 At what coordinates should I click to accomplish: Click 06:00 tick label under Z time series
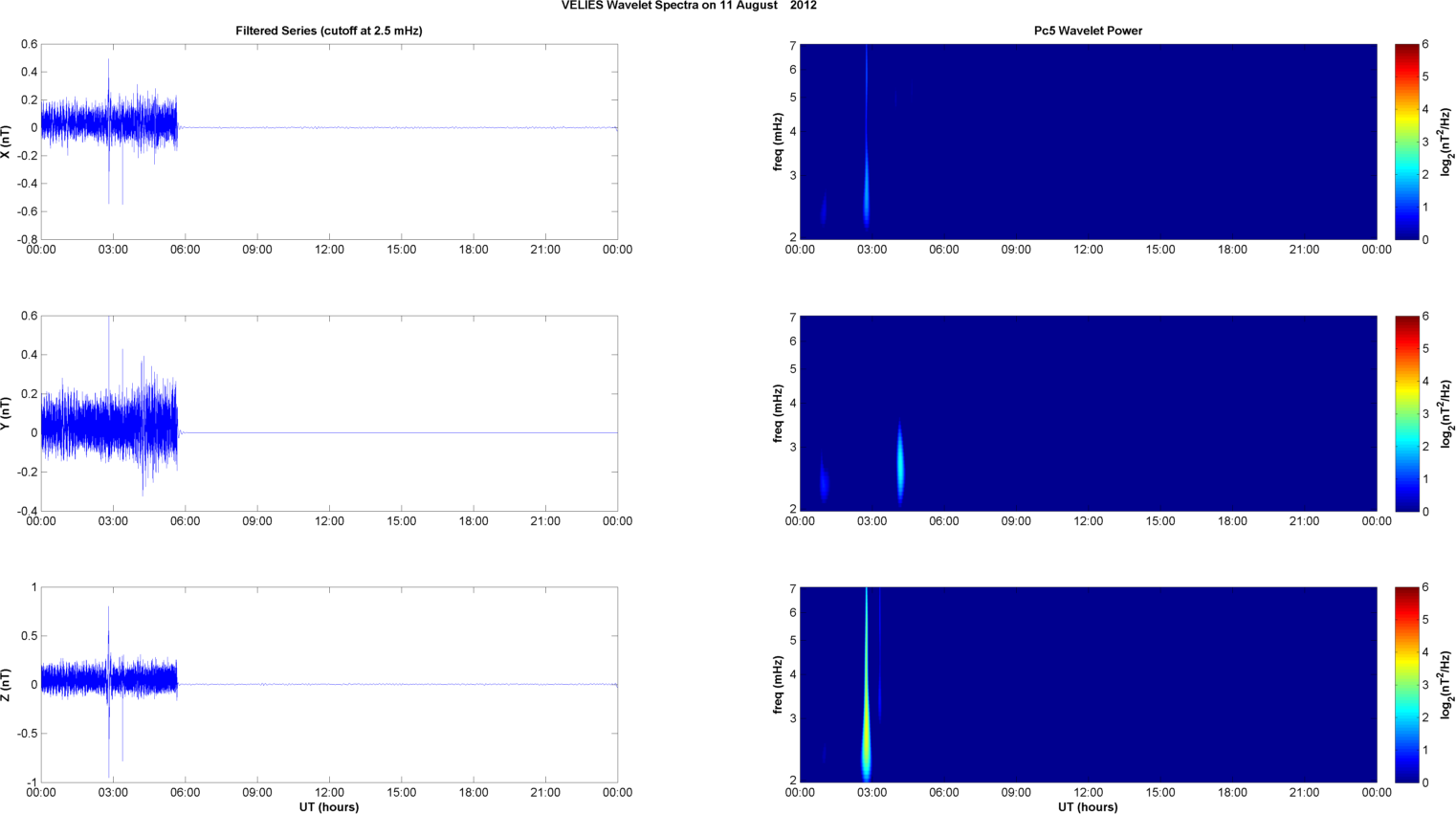click(x=185, y=792)
